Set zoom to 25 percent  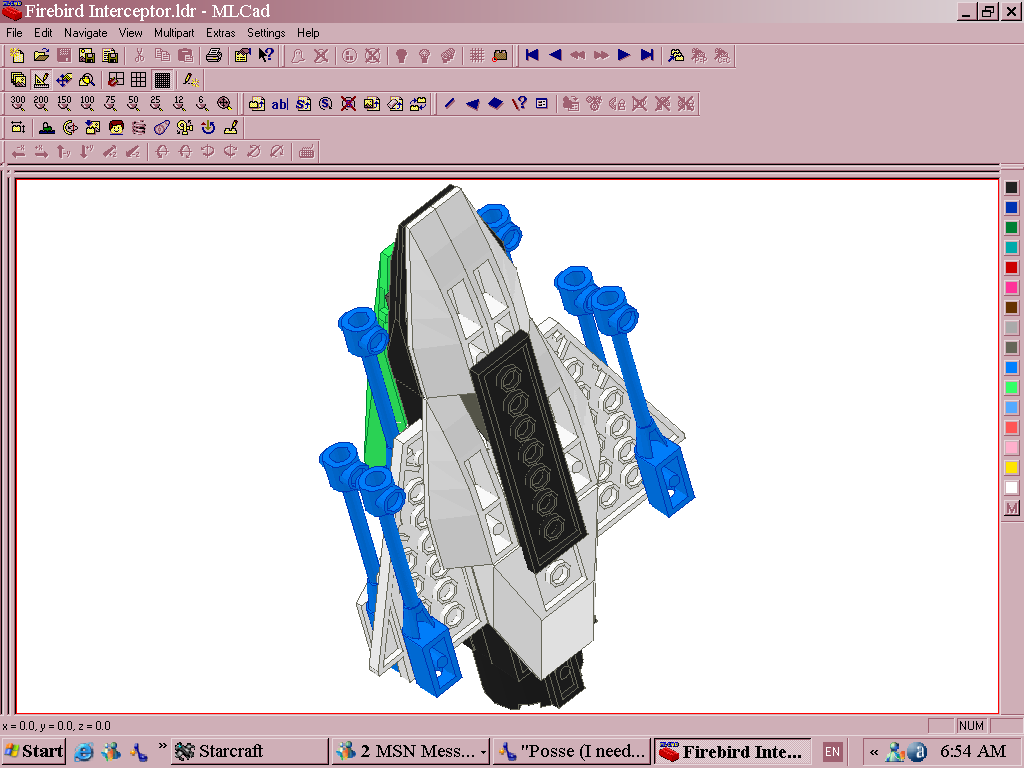(x=155, y=103)
